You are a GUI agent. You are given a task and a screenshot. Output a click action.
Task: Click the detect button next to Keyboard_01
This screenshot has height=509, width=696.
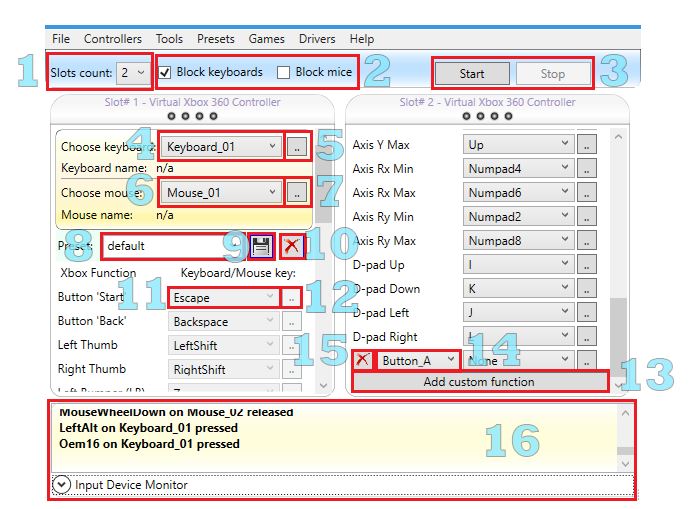pyautogui.click(x=296, y=147)
